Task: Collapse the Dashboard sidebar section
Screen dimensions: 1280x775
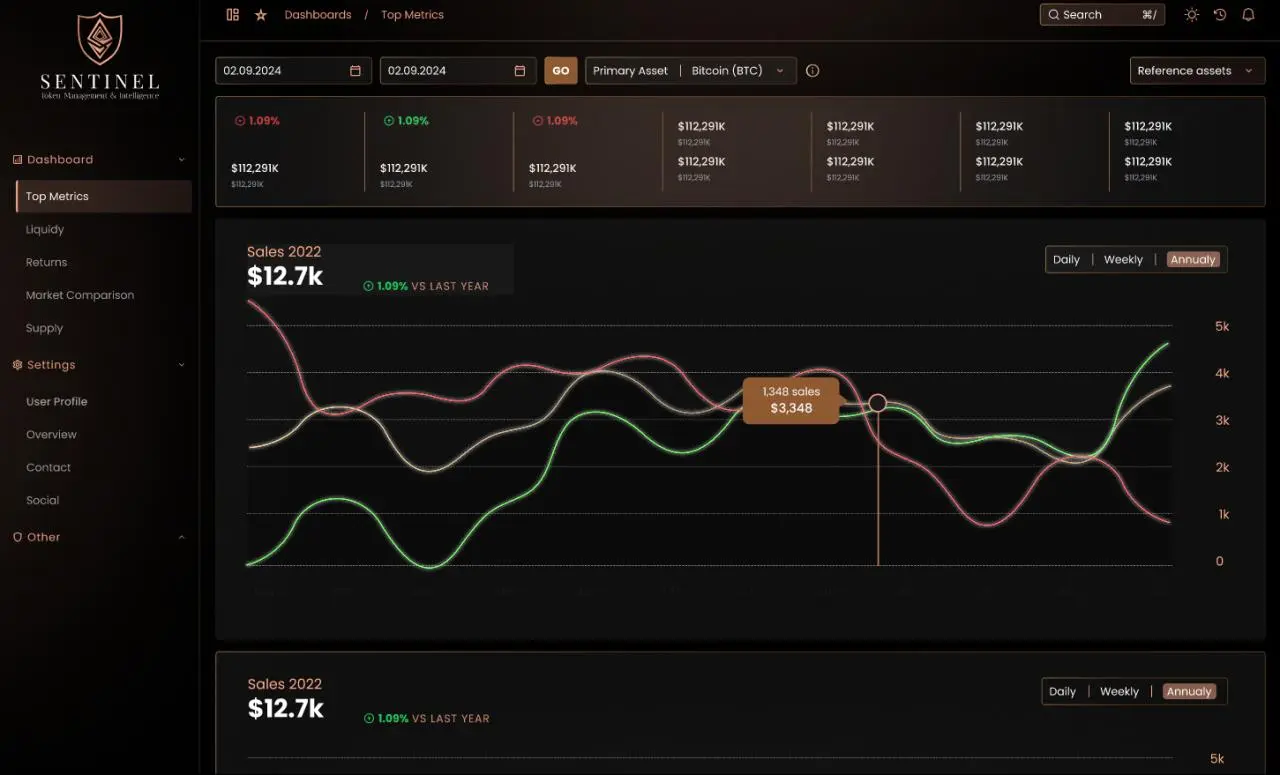Action: click(181, 160)
